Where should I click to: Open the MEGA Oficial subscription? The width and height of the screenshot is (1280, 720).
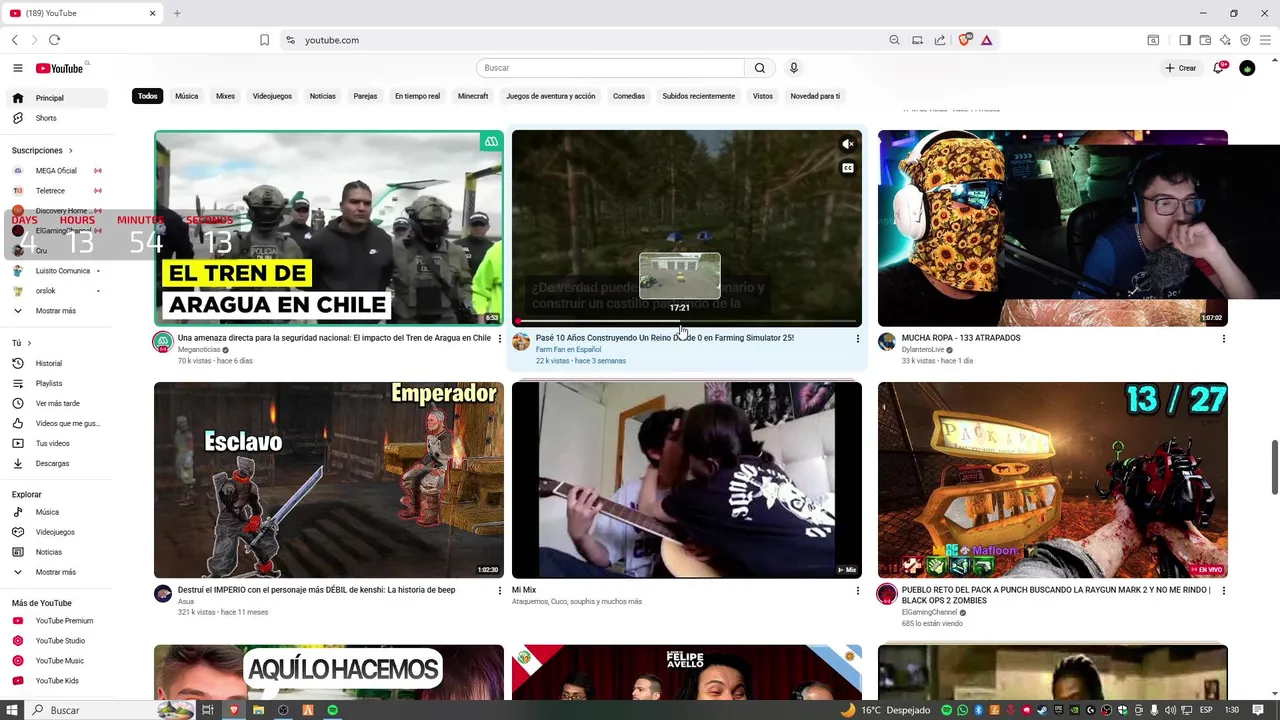click(56, 171)
